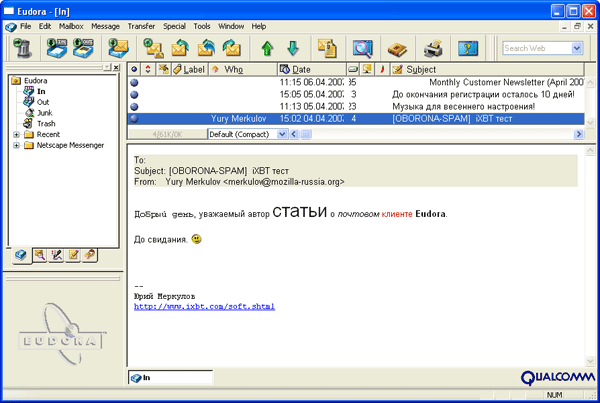The image size is (600, 403).
Task: Go to next message with teal down arrow
Action: coord(293,48)
